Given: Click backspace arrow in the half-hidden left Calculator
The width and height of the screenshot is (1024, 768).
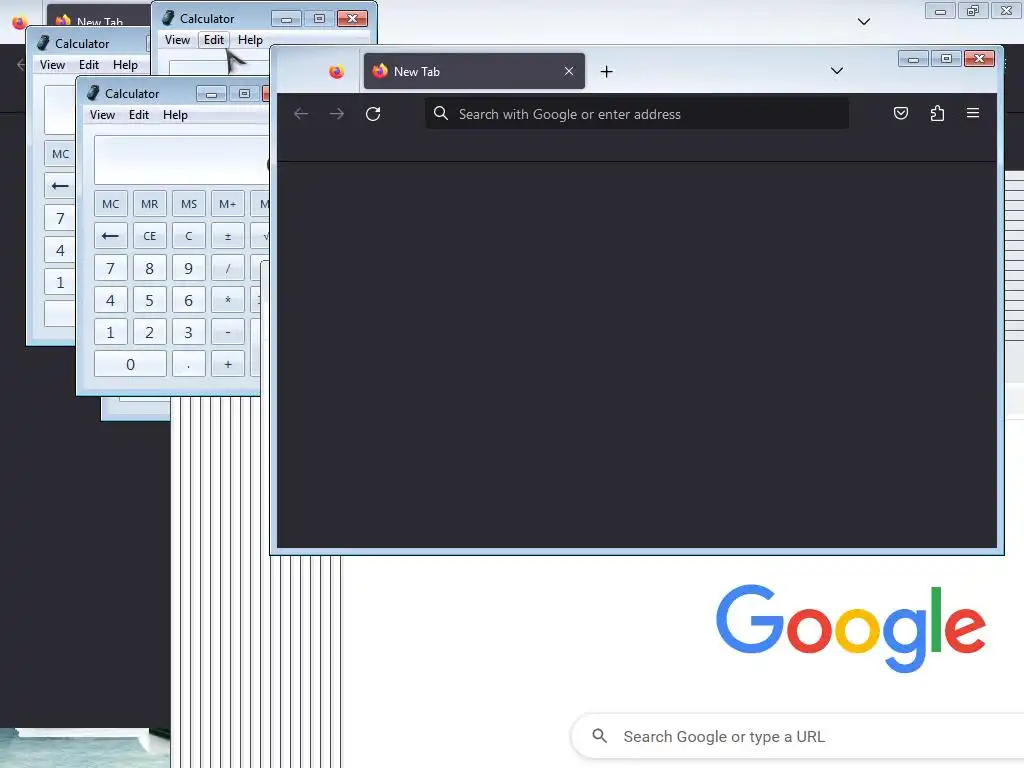Looking at the screenshot, I should [61, 186].
